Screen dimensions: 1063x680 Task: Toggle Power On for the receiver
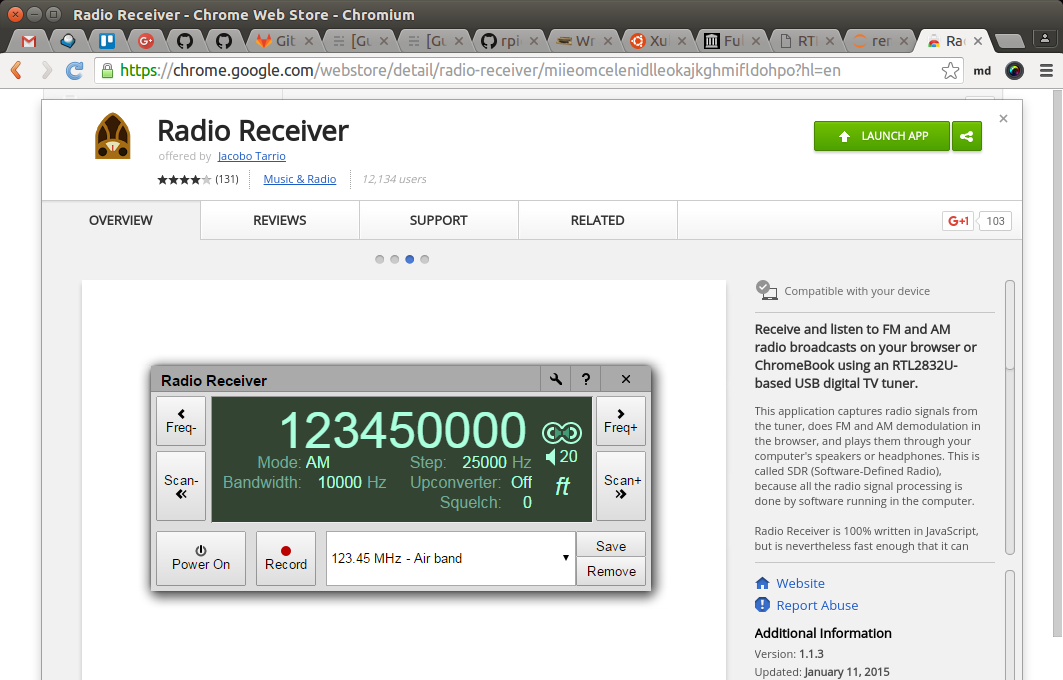[200, 558]
